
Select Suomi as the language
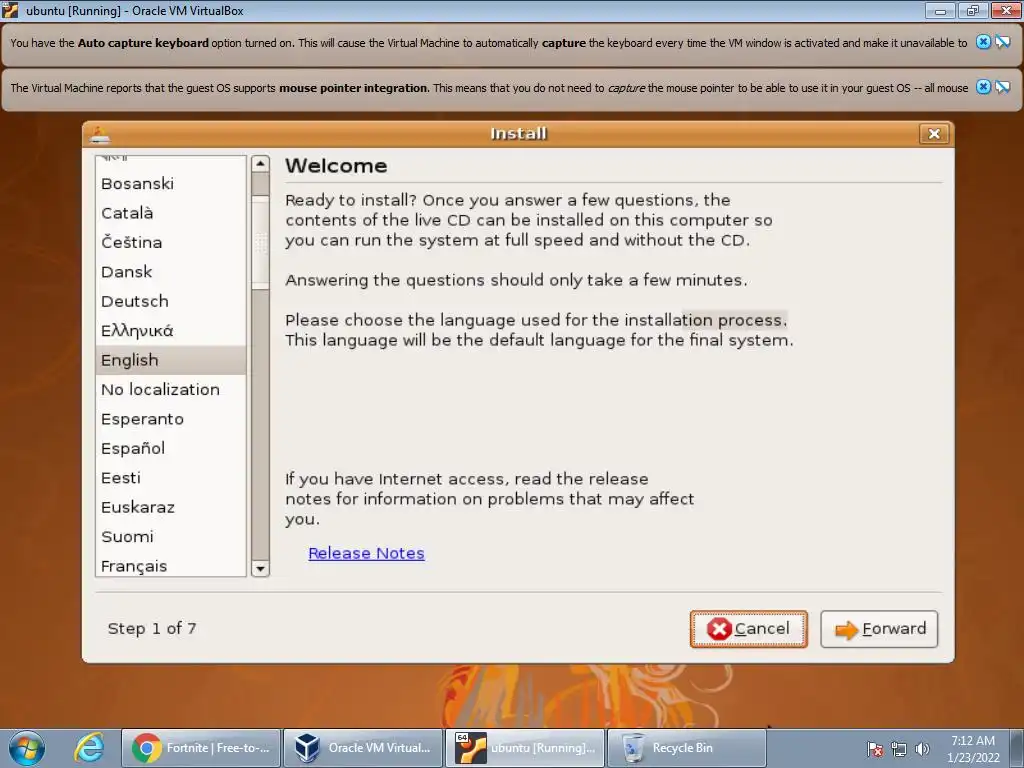coord(170,536)
